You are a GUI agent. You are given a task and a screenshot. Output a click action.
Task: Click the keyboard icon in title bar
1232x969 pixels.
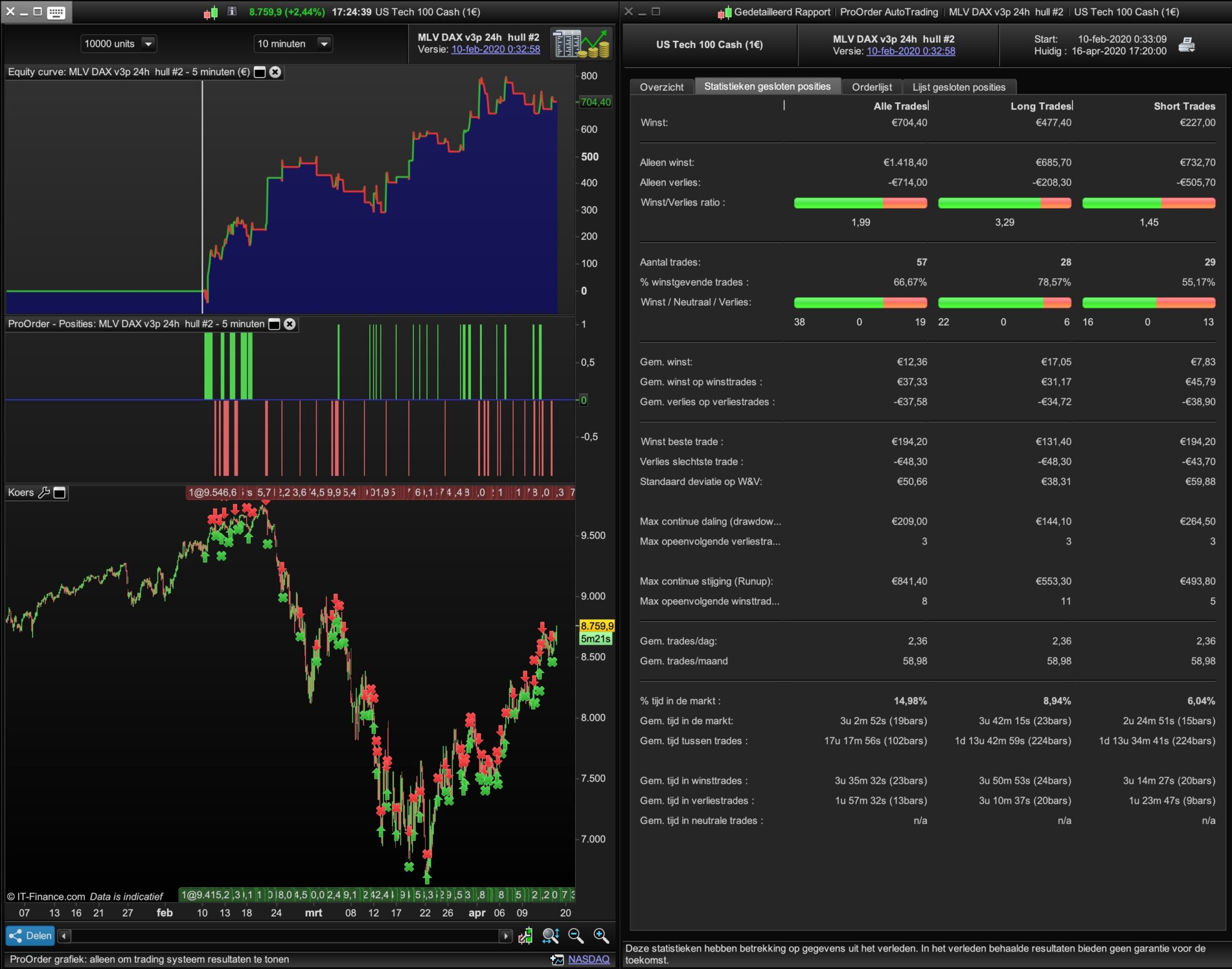56,12
